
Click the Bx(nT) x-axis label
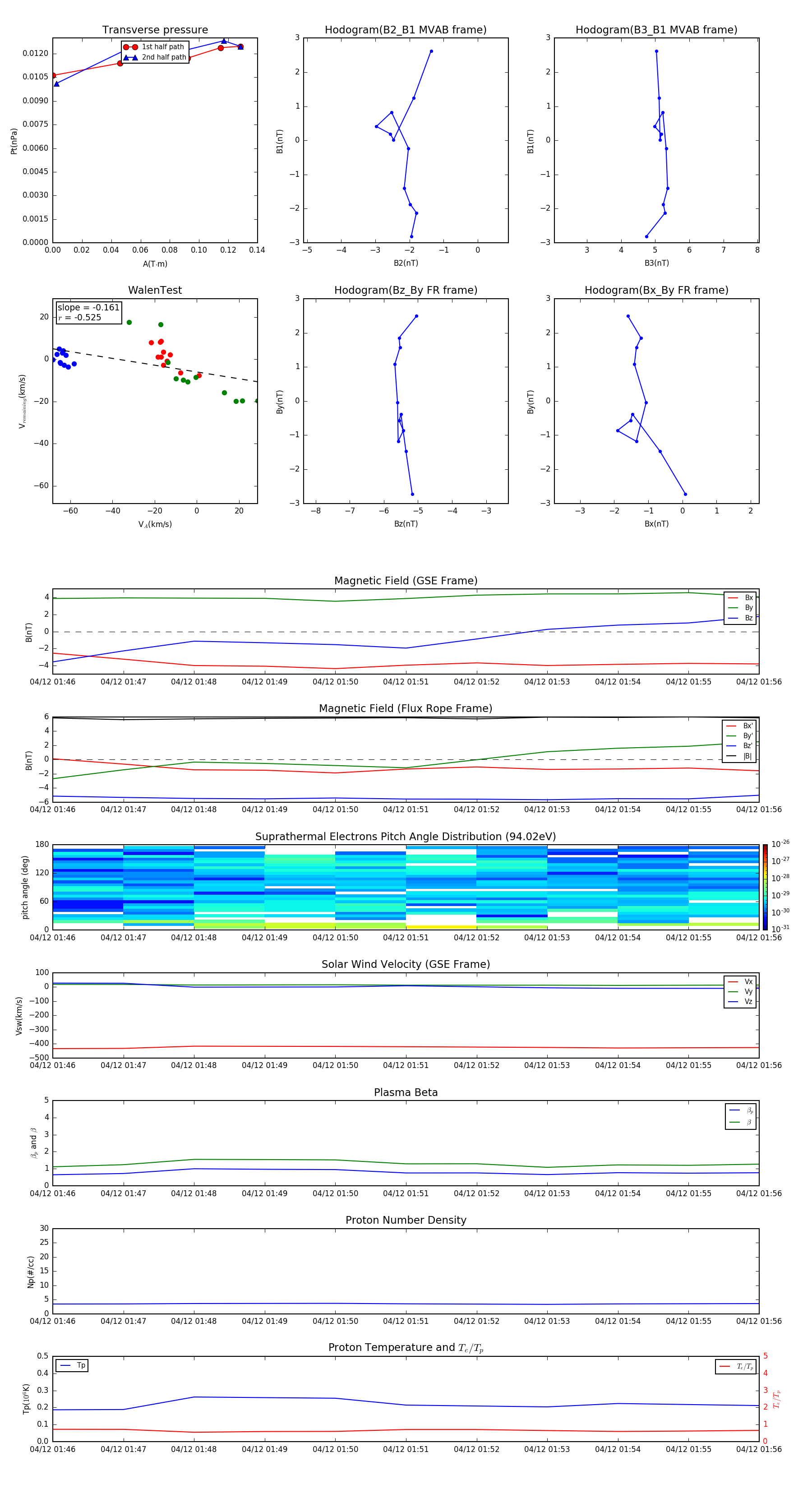tap(656, 524)
